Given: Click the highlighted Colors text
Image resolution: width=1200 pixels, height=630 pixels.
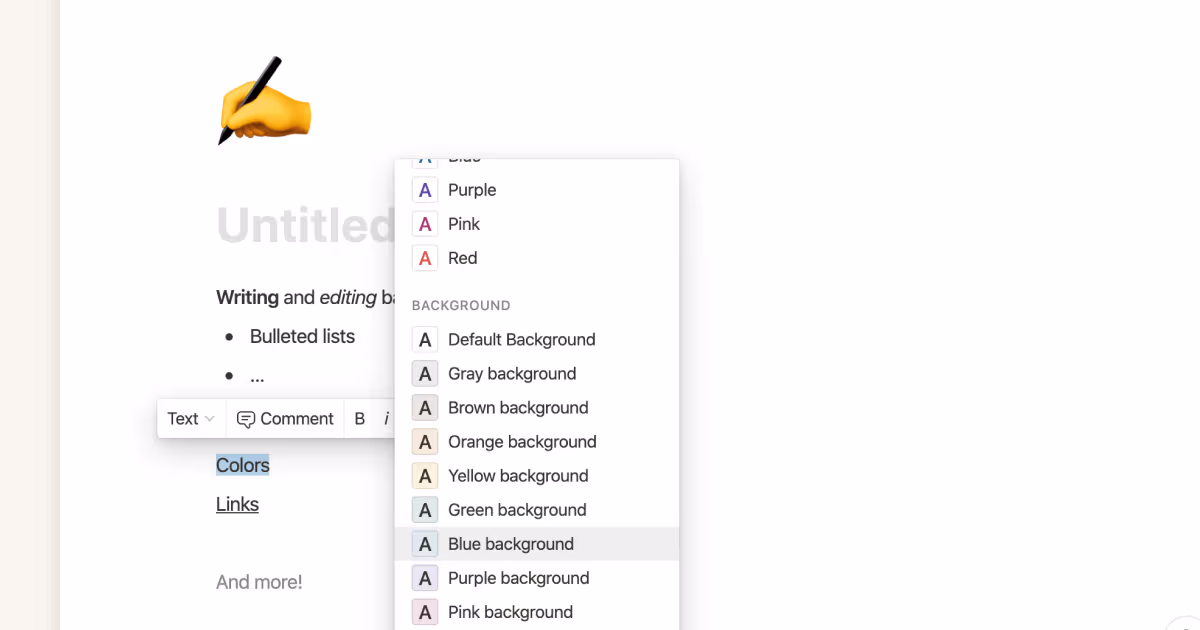Looking at the screenshot, I should click(242, 465).
